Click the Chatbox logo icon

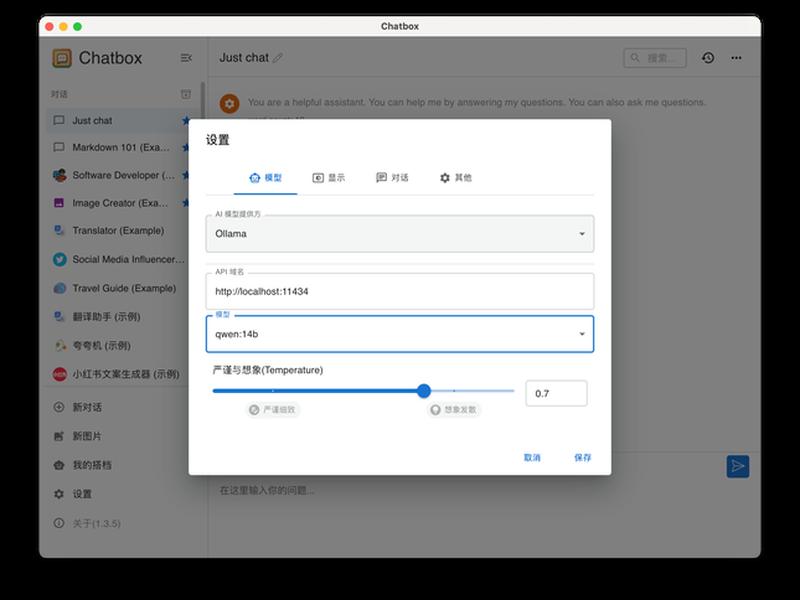(62, 58)
